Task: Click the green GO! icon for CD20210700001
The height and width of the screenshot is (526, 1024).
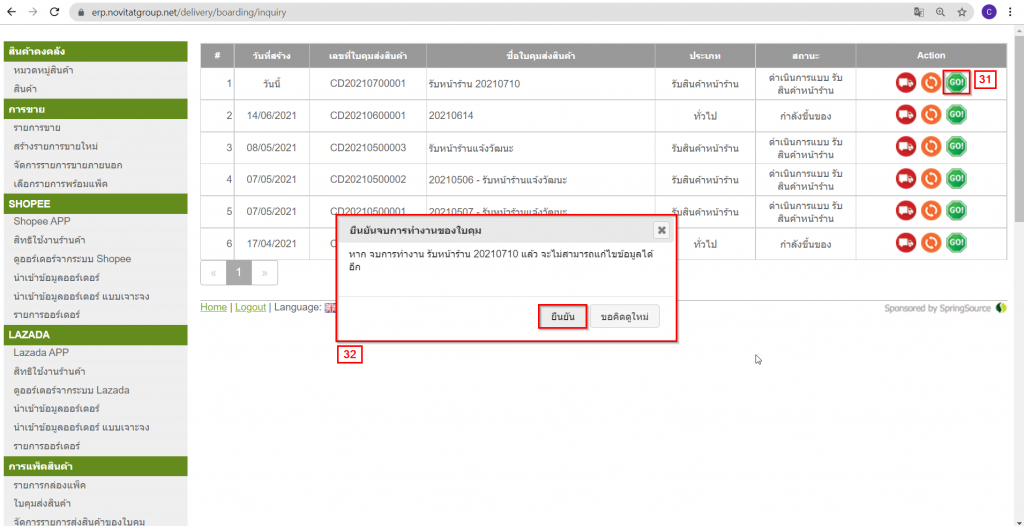Action: [956, 83]
